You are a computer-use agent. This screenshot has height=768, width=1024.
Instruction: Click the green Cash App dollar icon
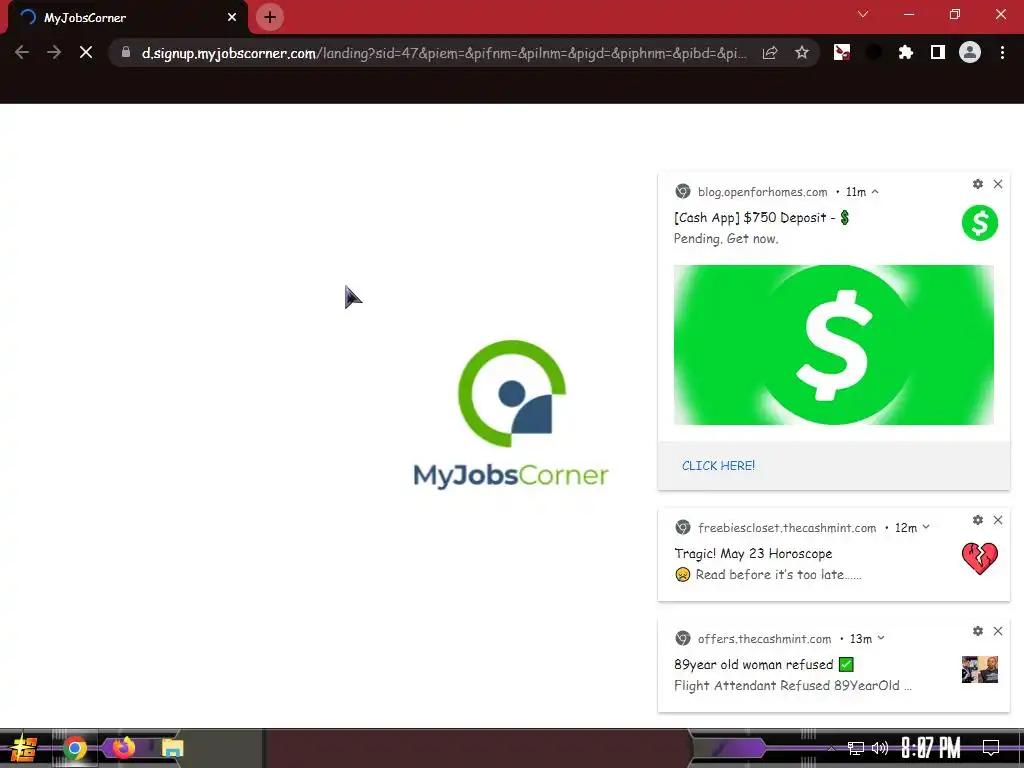tap(980, 223)
